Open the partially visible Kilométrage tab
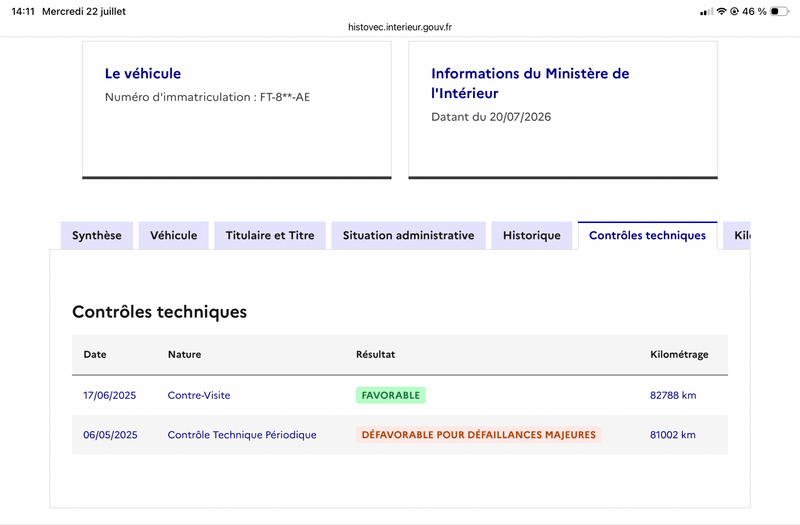 (x=737, y=235)
